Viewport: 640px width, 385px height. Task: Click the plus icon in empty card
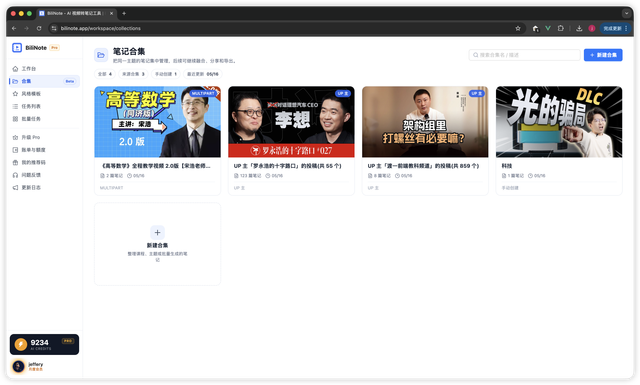pyautogui.click(x=158, y=232)
